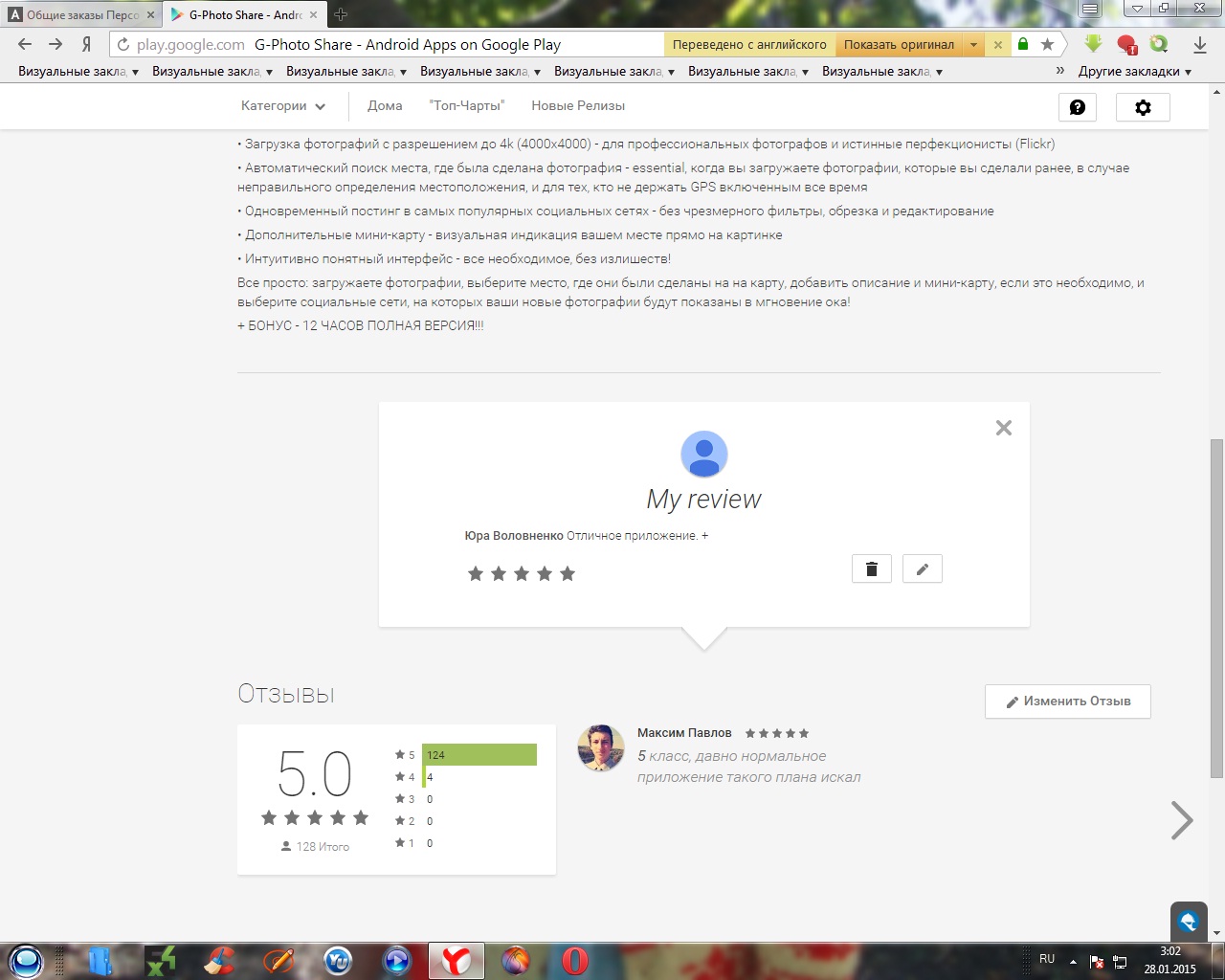Click the green padlock security icon

1023,44
